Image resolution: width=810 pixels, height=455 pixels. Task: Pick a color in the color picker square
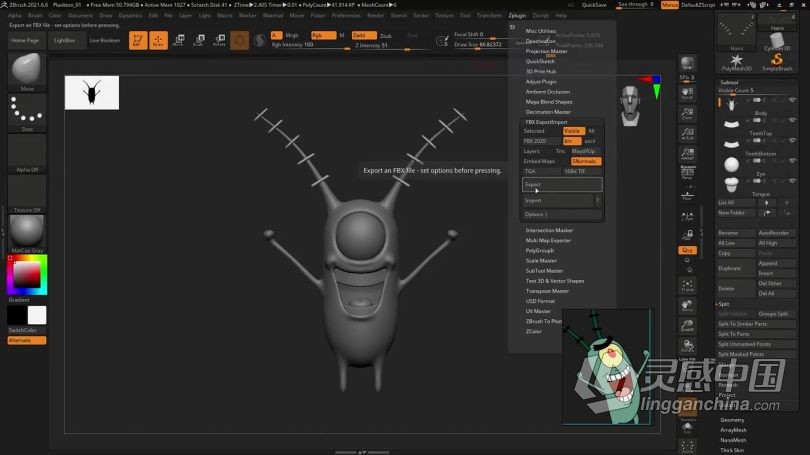pos(27,274)
